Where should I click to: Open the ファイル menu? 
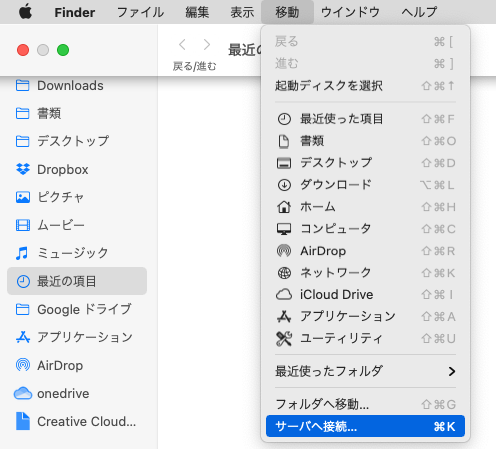click(140, 13)
